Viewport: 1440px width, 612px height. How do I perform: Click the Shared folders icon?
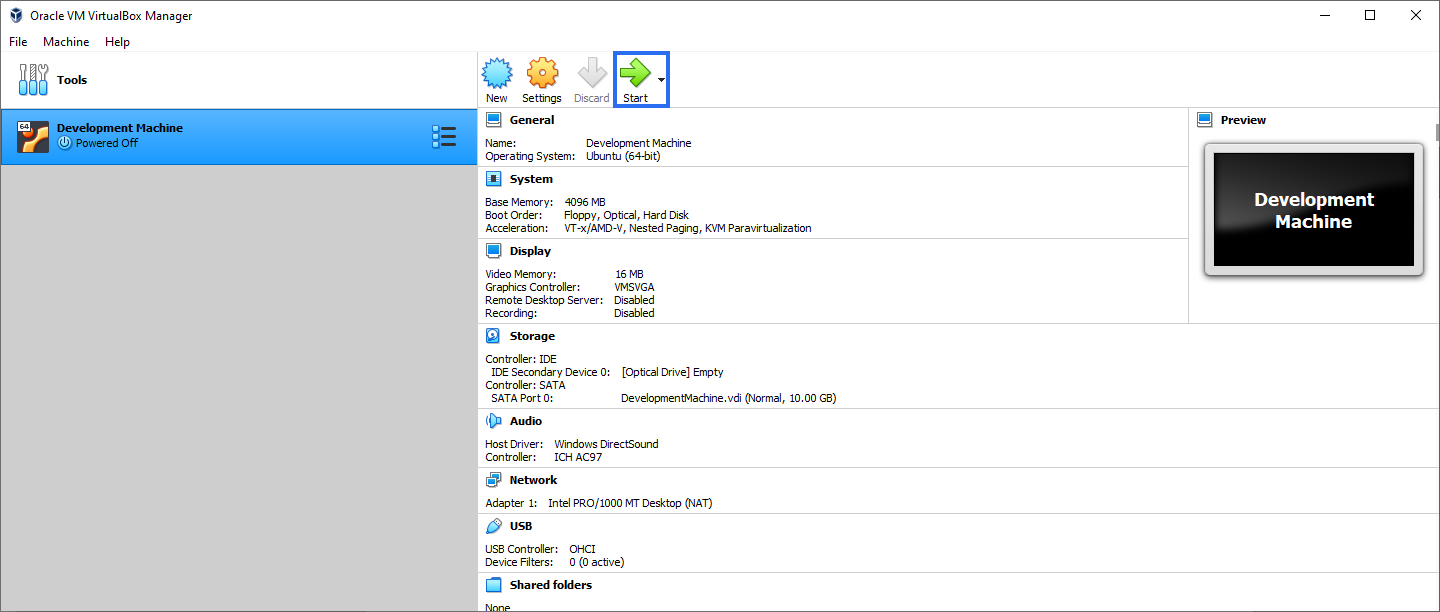tap(493, 585)
